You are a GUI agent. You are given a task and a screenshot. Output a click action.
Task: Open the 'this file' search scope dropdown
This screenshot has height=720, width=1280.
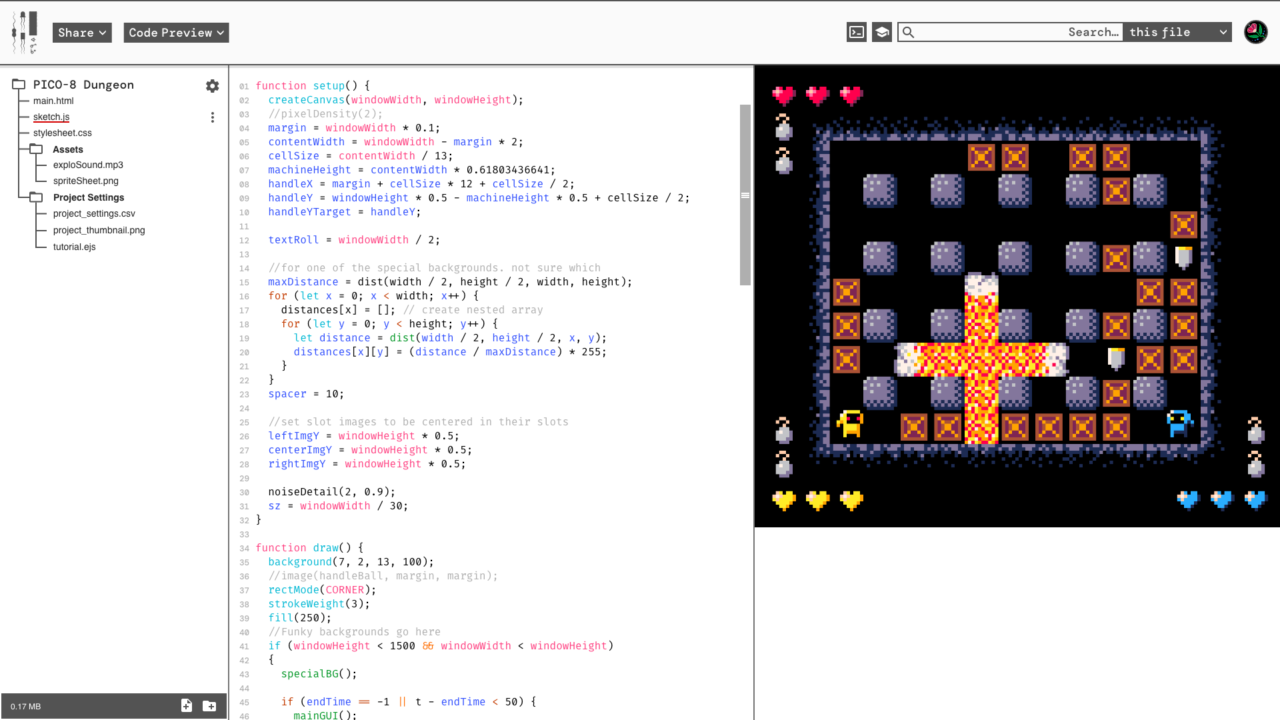tap(1177, 32)
